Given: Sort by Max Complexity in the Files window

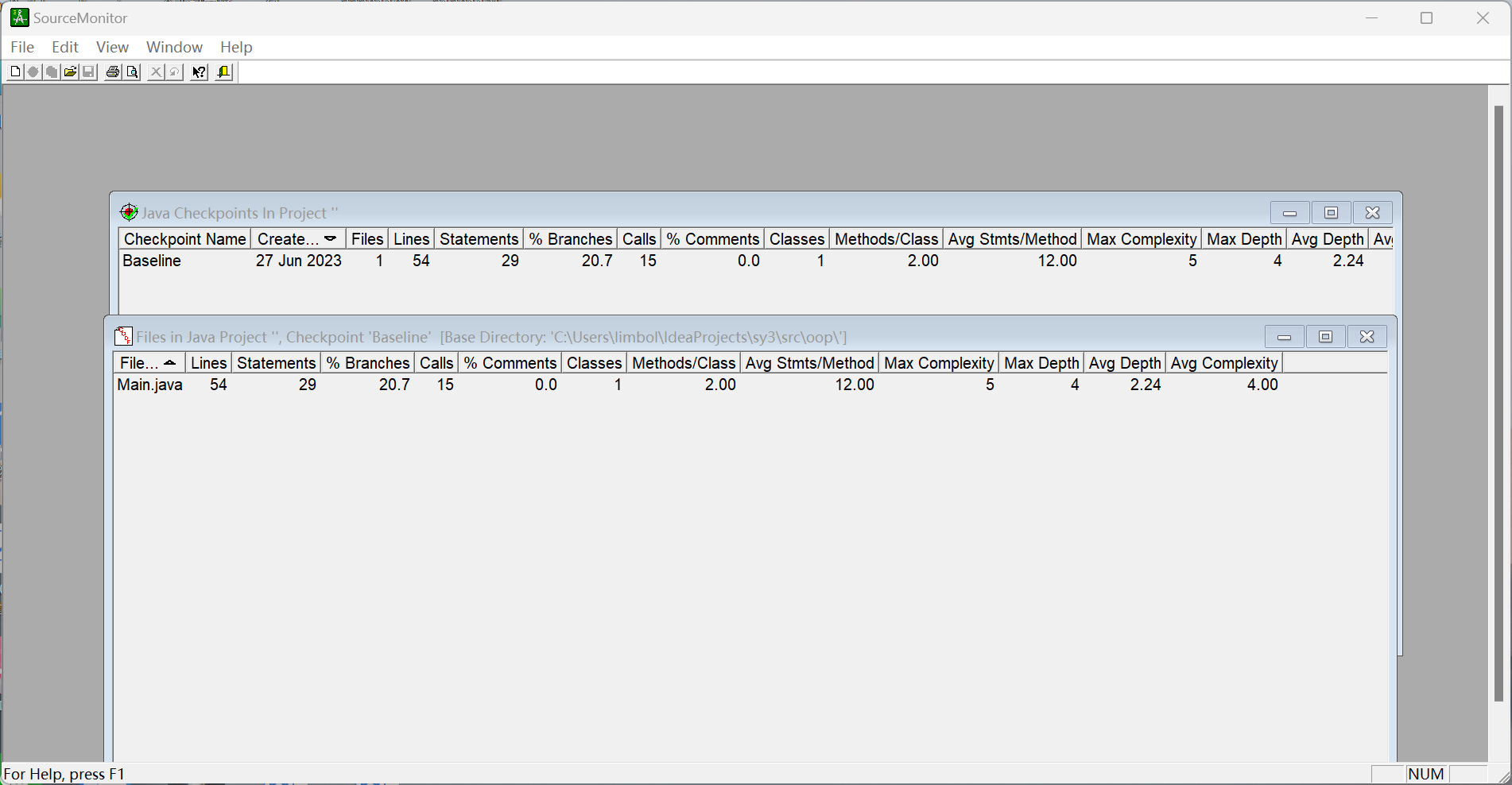Looking at the screenshot, I should pos(939,363).
